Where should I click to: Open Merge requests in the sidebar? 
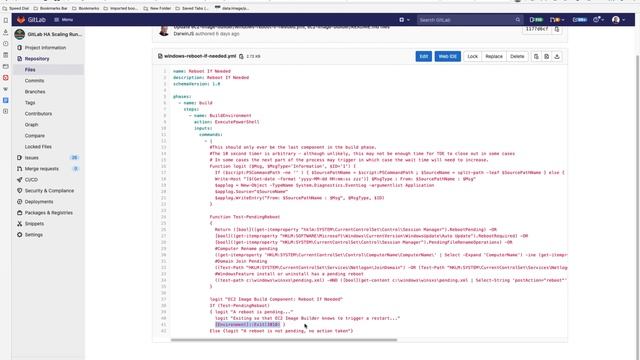point(41,169)
